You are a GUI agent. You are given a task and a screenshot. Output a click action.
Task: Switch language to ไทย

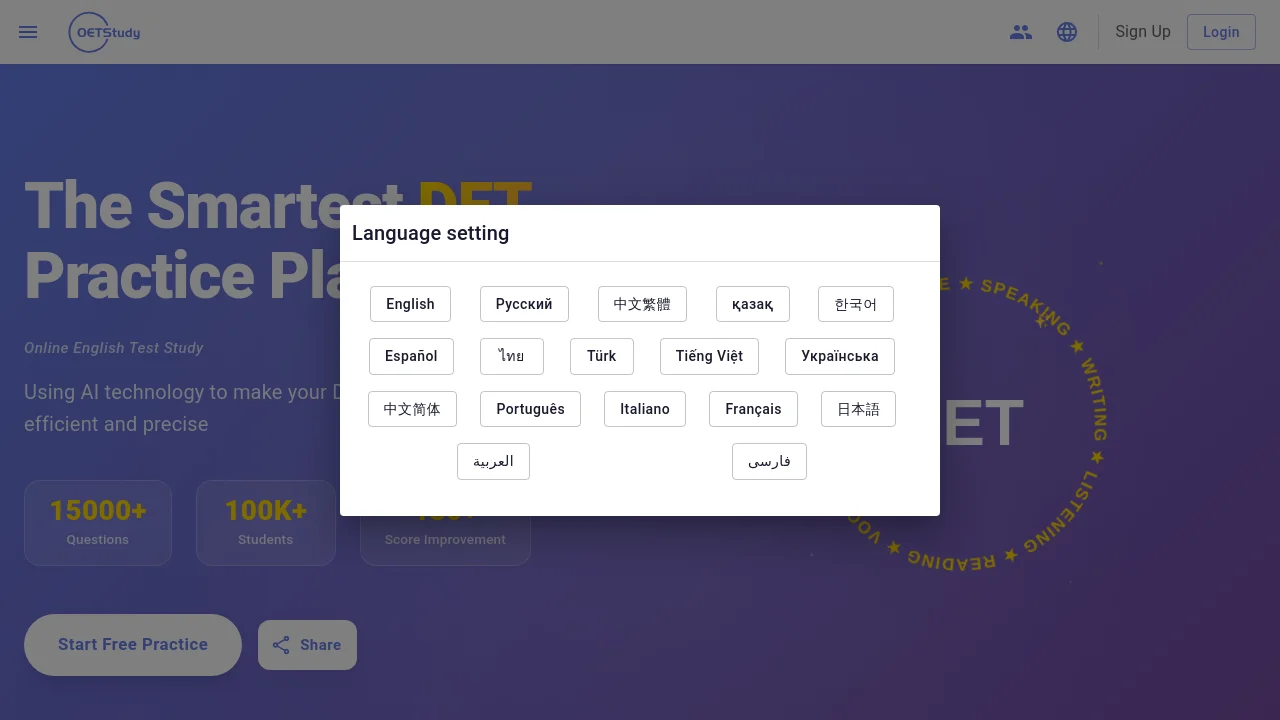(x=512, y=356)
